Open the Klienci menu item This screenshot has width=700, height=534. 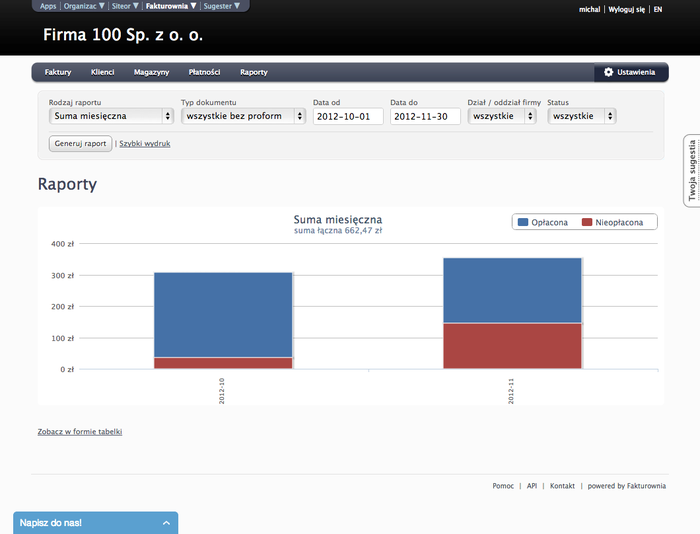102,73
